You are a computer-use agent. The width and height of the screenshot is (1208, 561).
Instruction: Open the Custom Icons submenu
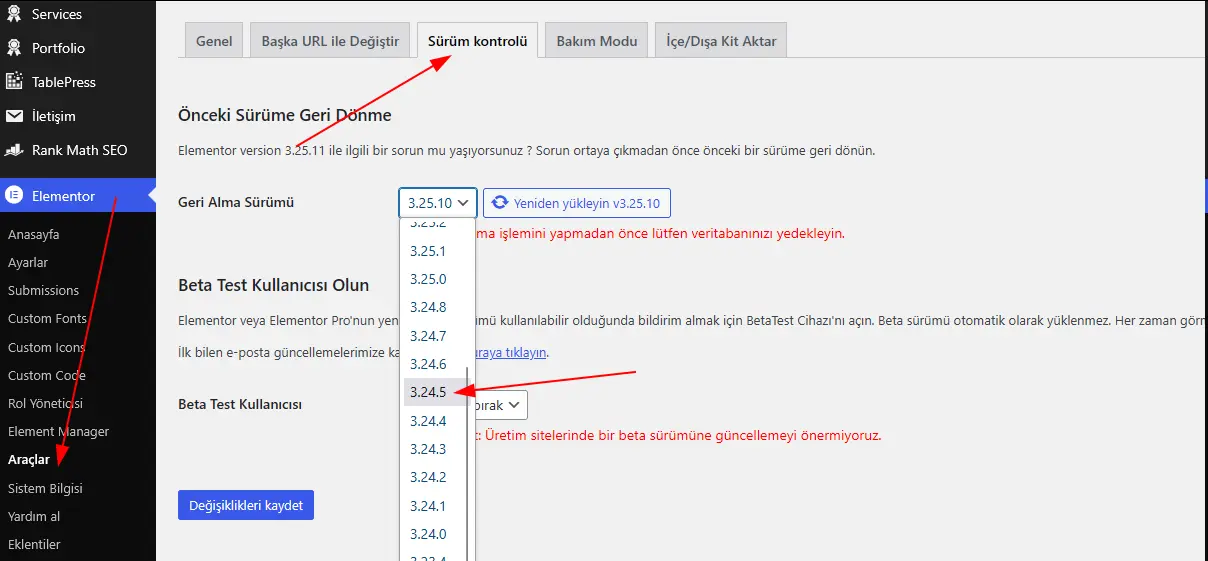tap(47, 348)
